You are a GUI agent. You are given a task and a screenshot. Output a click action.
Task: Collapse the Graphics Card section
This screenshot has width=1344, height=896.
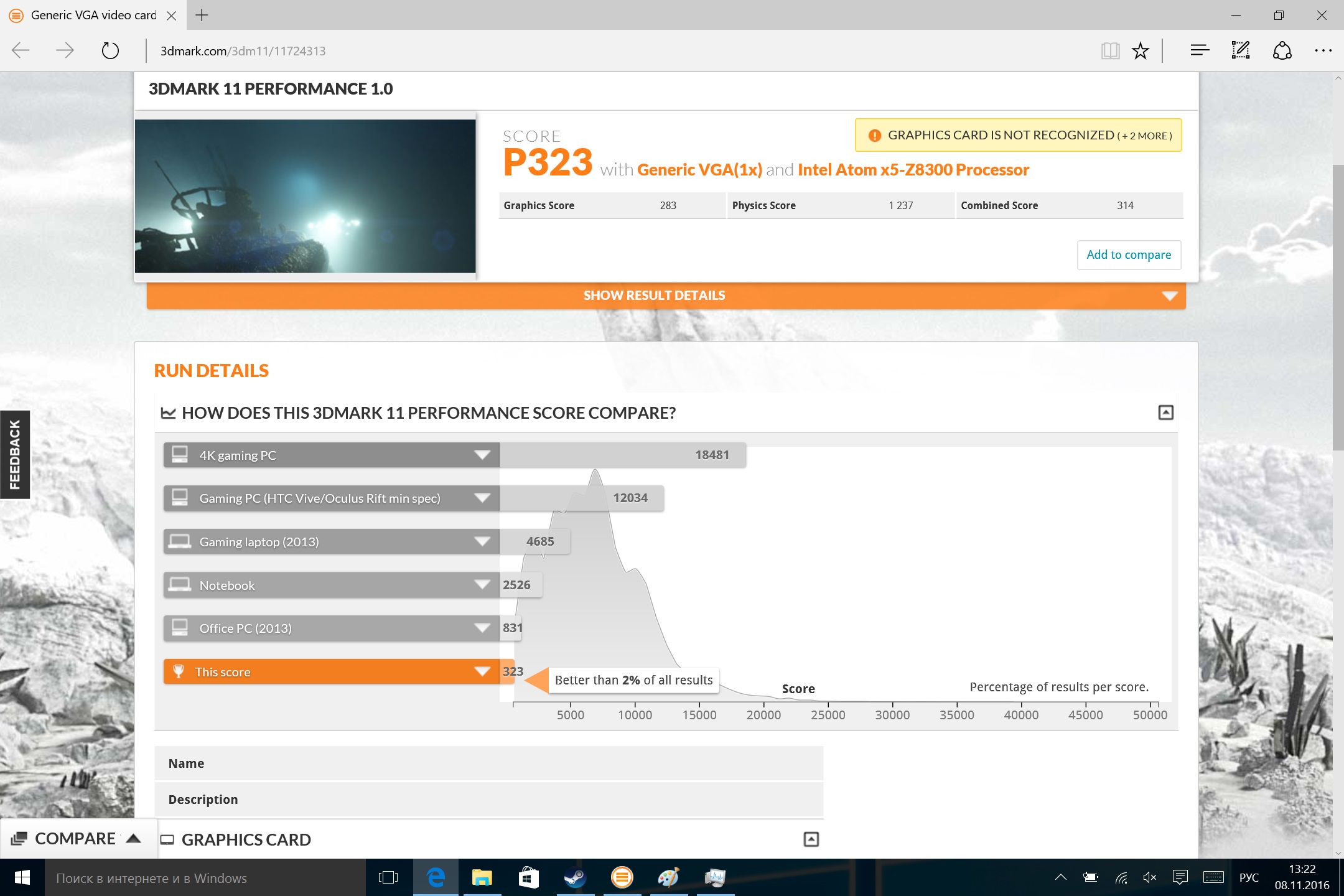[811, 839]
